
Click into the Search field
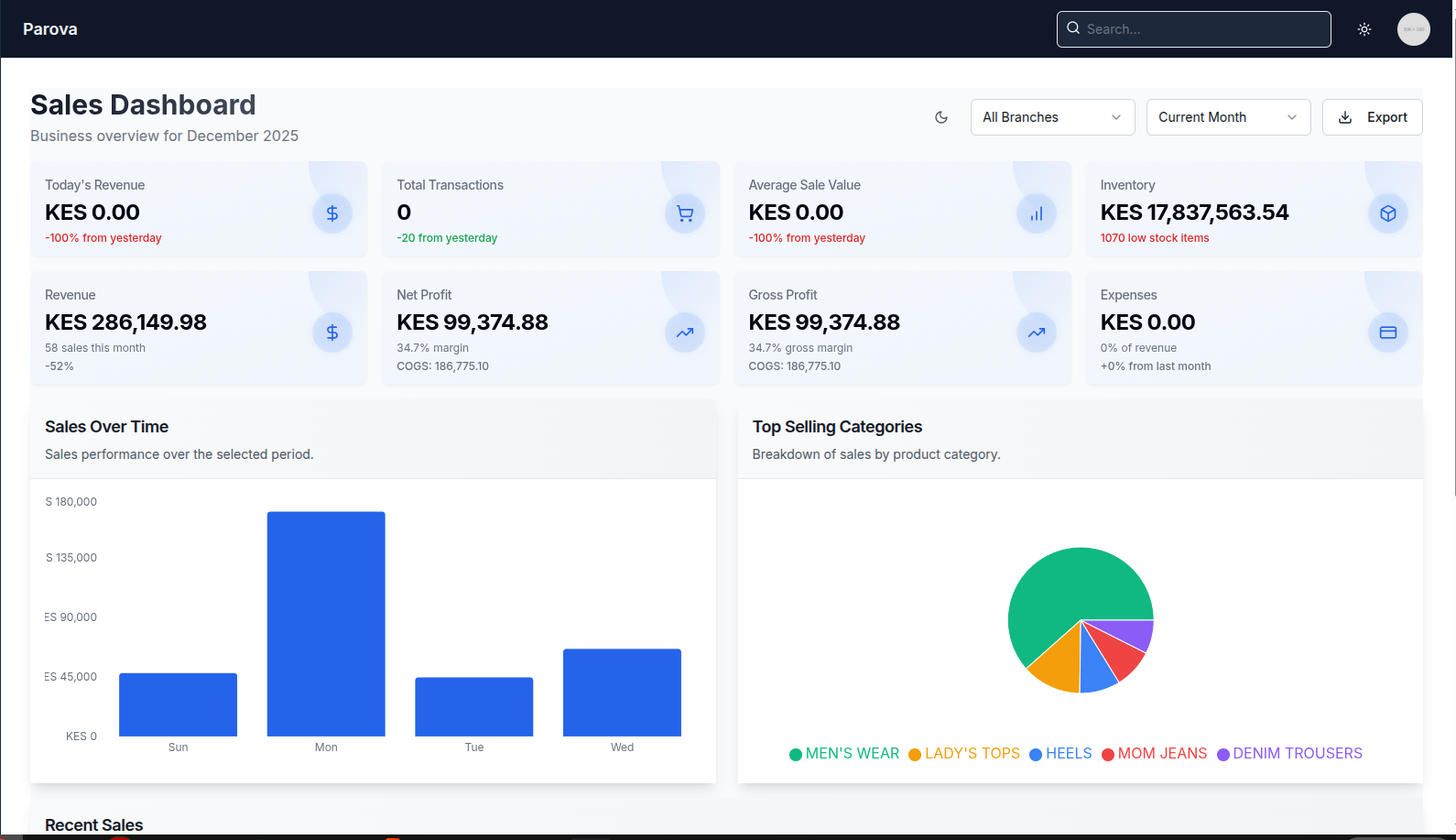point(1200,29)
